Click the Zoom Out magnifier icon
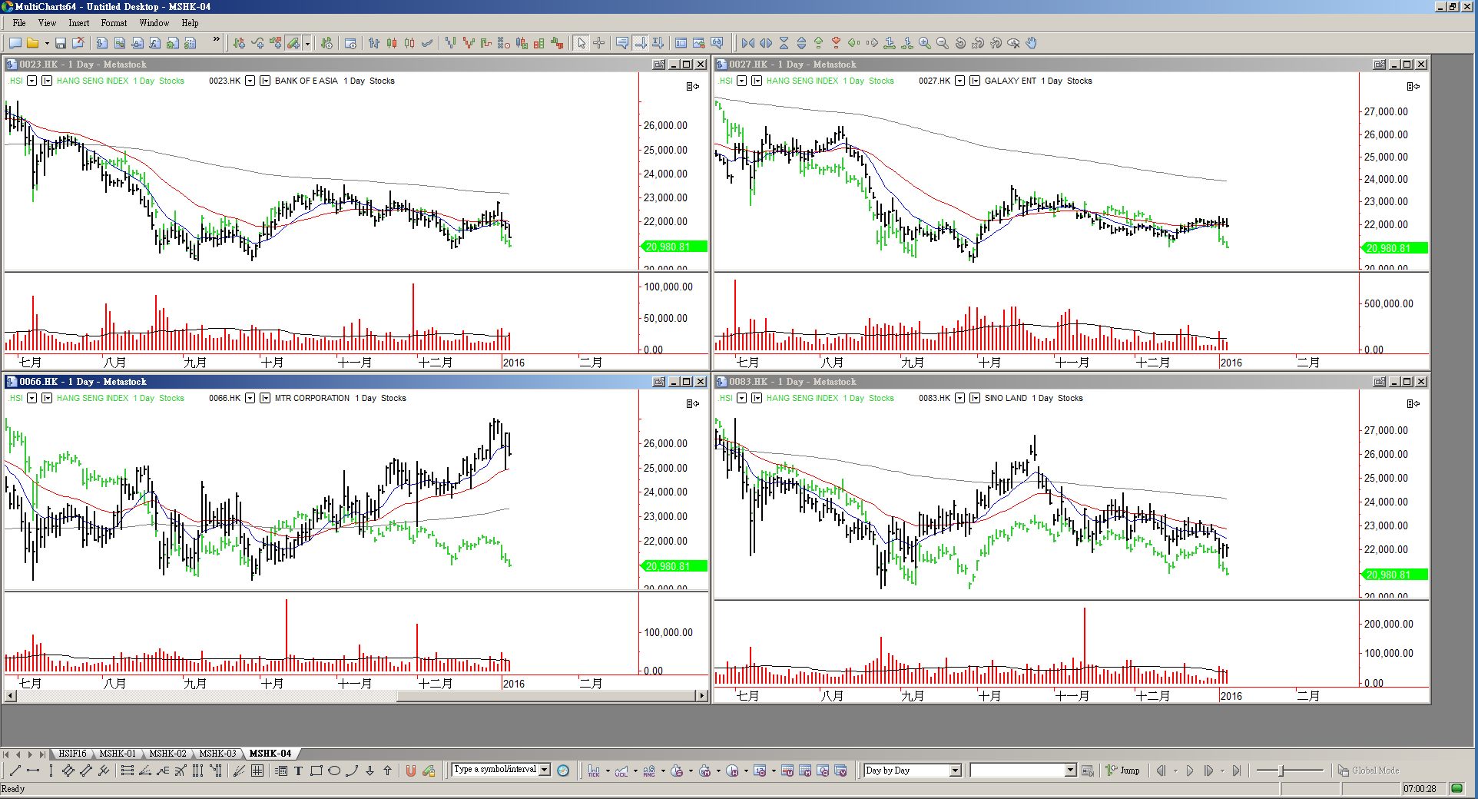 pyautogui.click(x=943, y=43)
